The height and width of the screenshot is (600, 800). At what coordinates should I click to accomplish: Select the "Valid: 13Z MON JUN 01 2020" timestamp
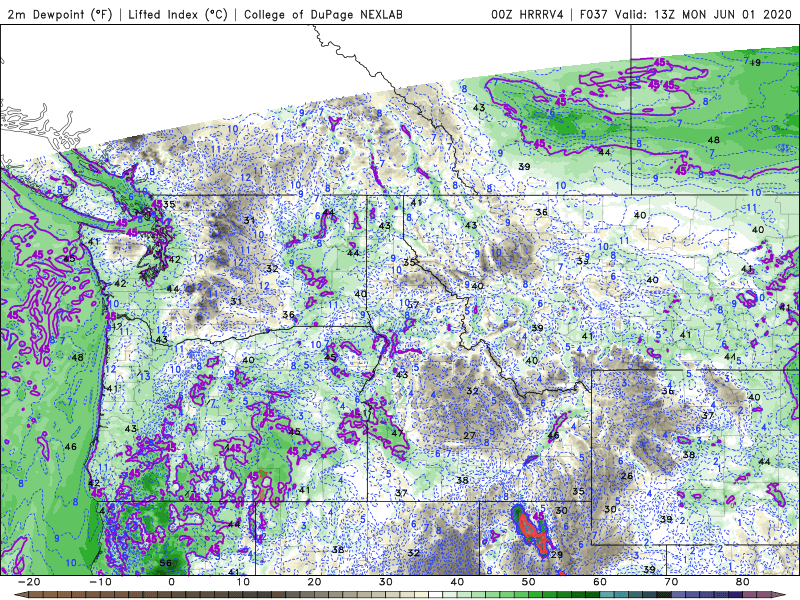point(706,14)
